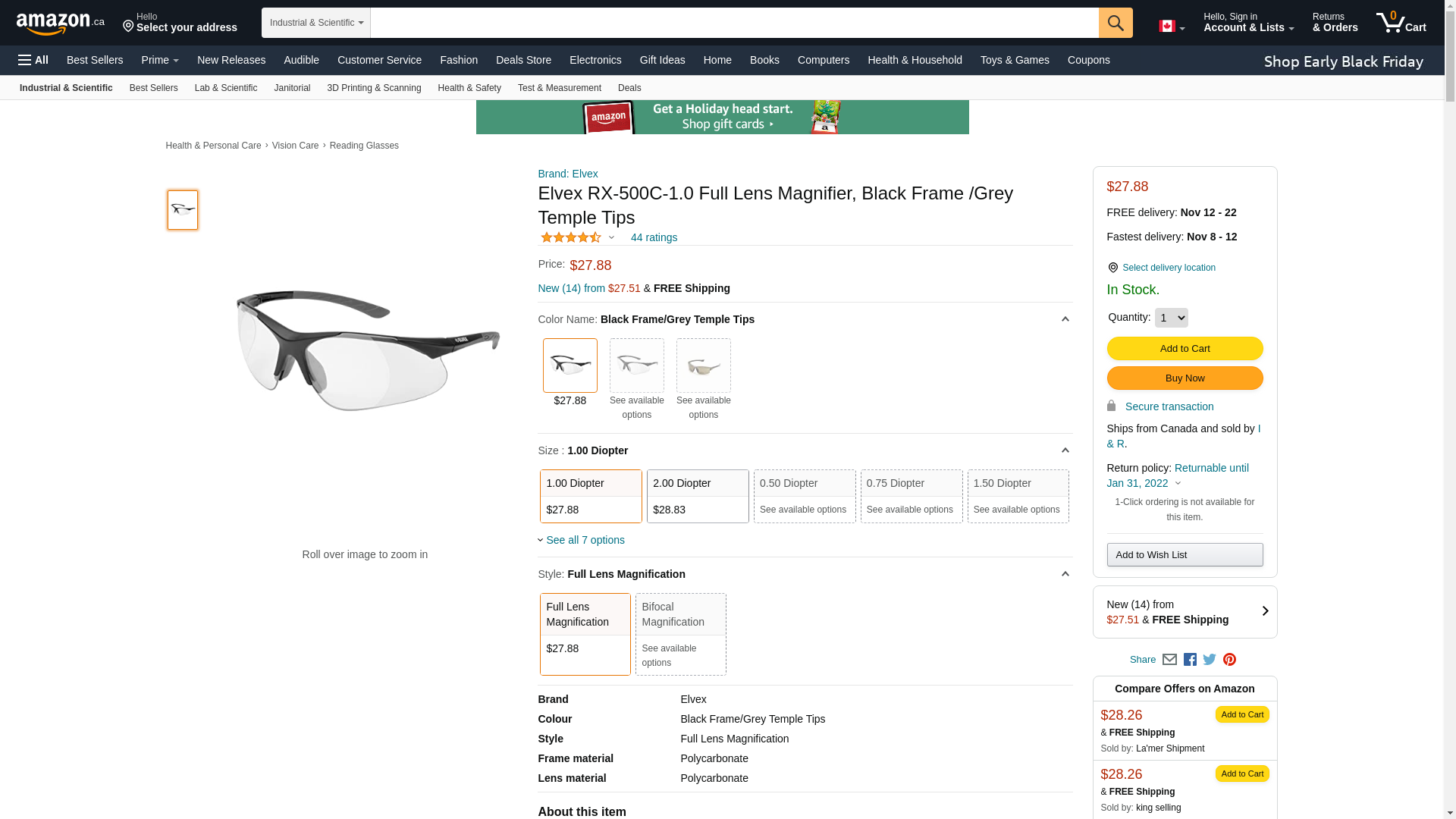Select the third color swatch glasses

point(703,366)
